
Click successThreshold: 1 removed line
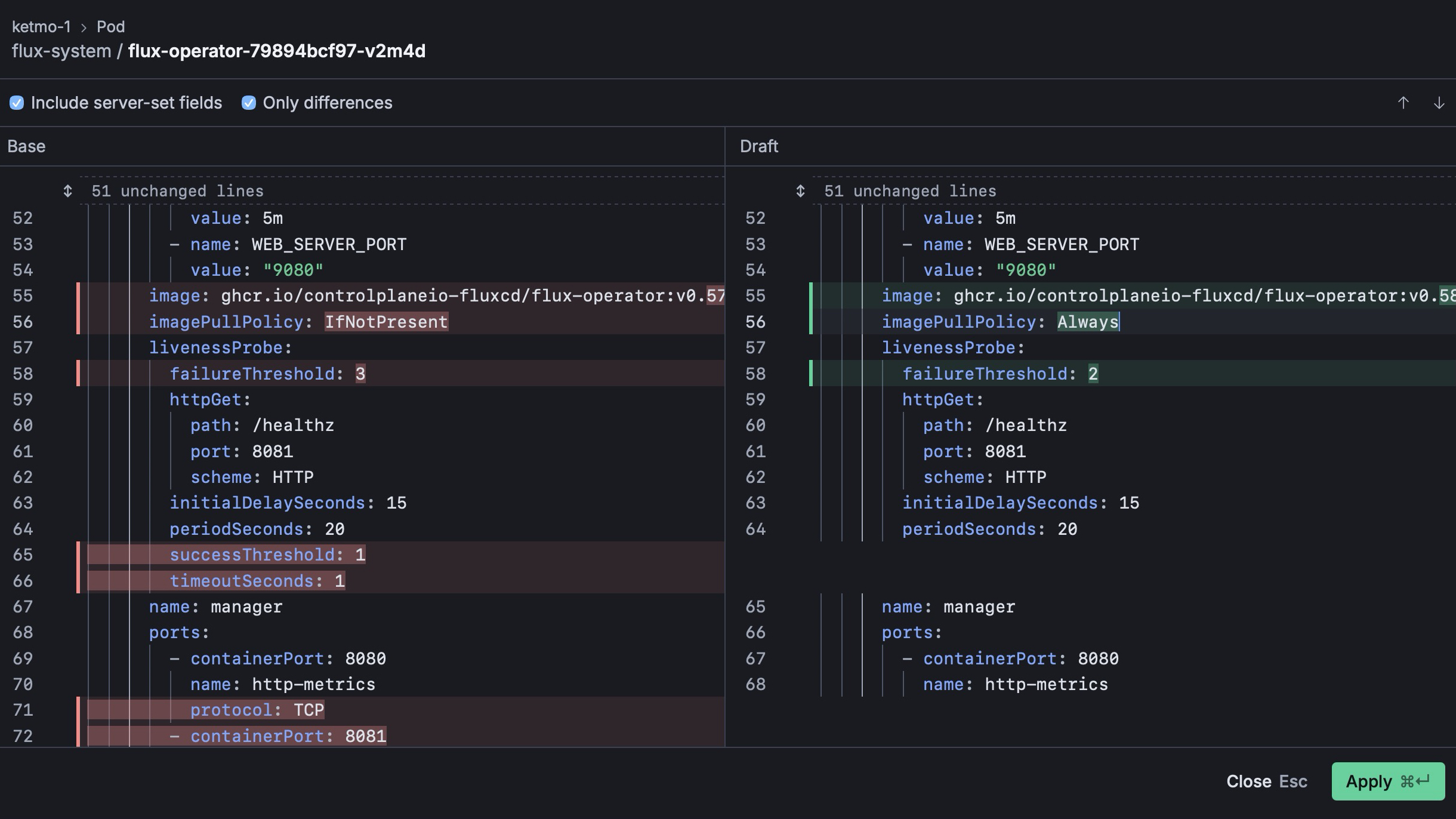tap(267, 555)
